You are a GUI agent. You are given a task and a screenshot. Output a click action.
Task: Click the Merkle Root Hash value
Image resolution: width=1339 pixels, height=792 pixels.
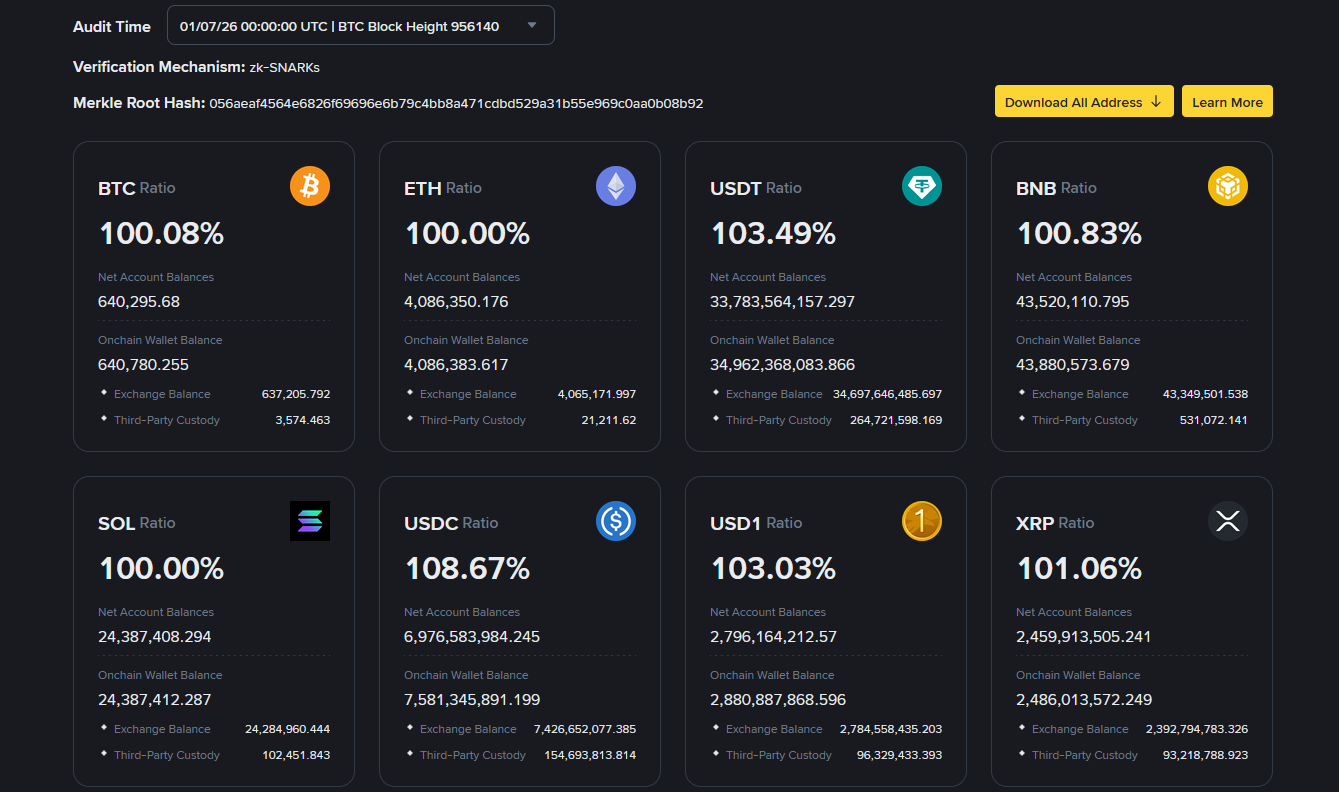point(456,103)
